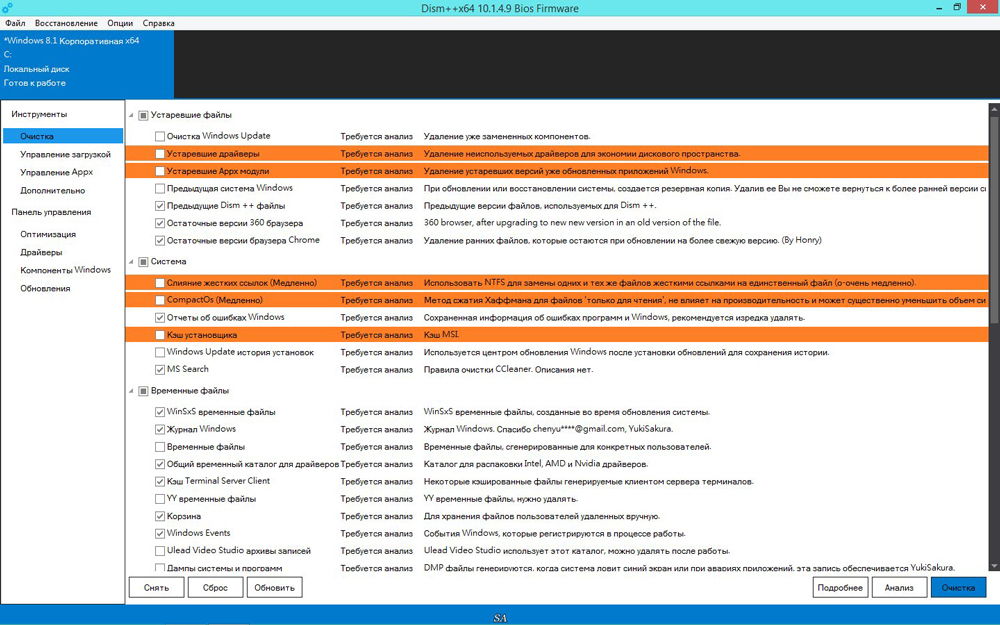Image resolution: width=1000 pixels, height=625 pixels.
Task: Uncheck the Корзина checkbox
Action: point(160,516)
